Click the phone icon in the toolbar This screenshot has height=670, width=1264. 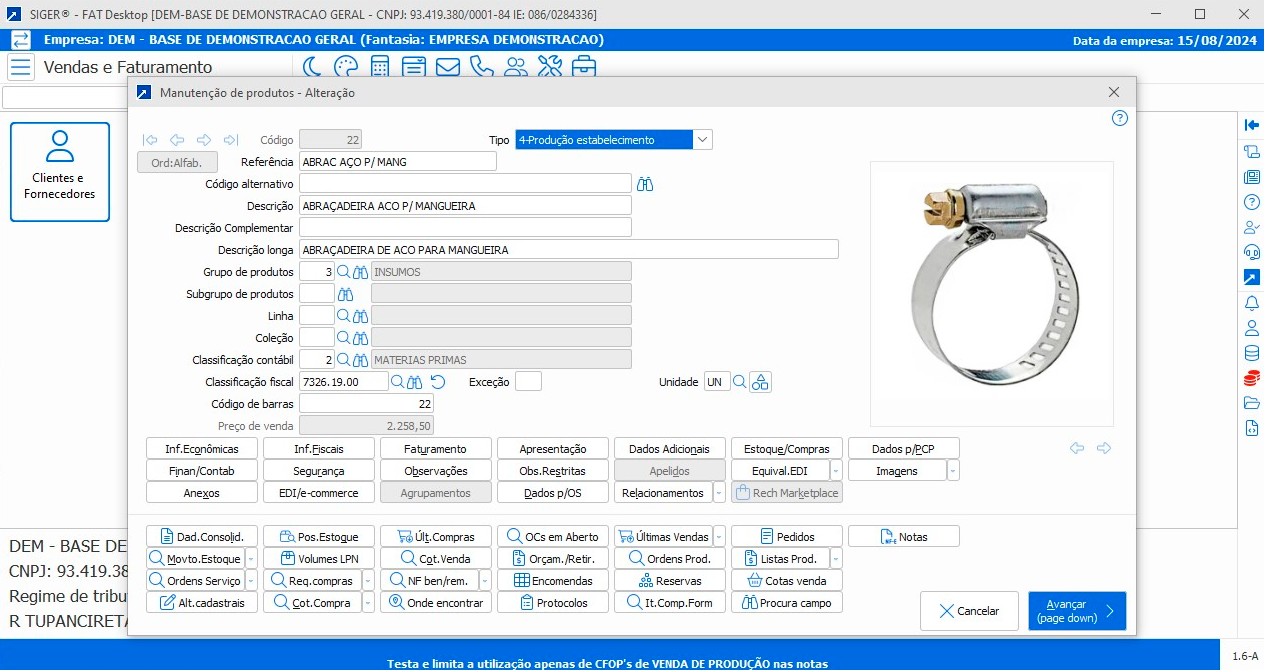point(482,67)
